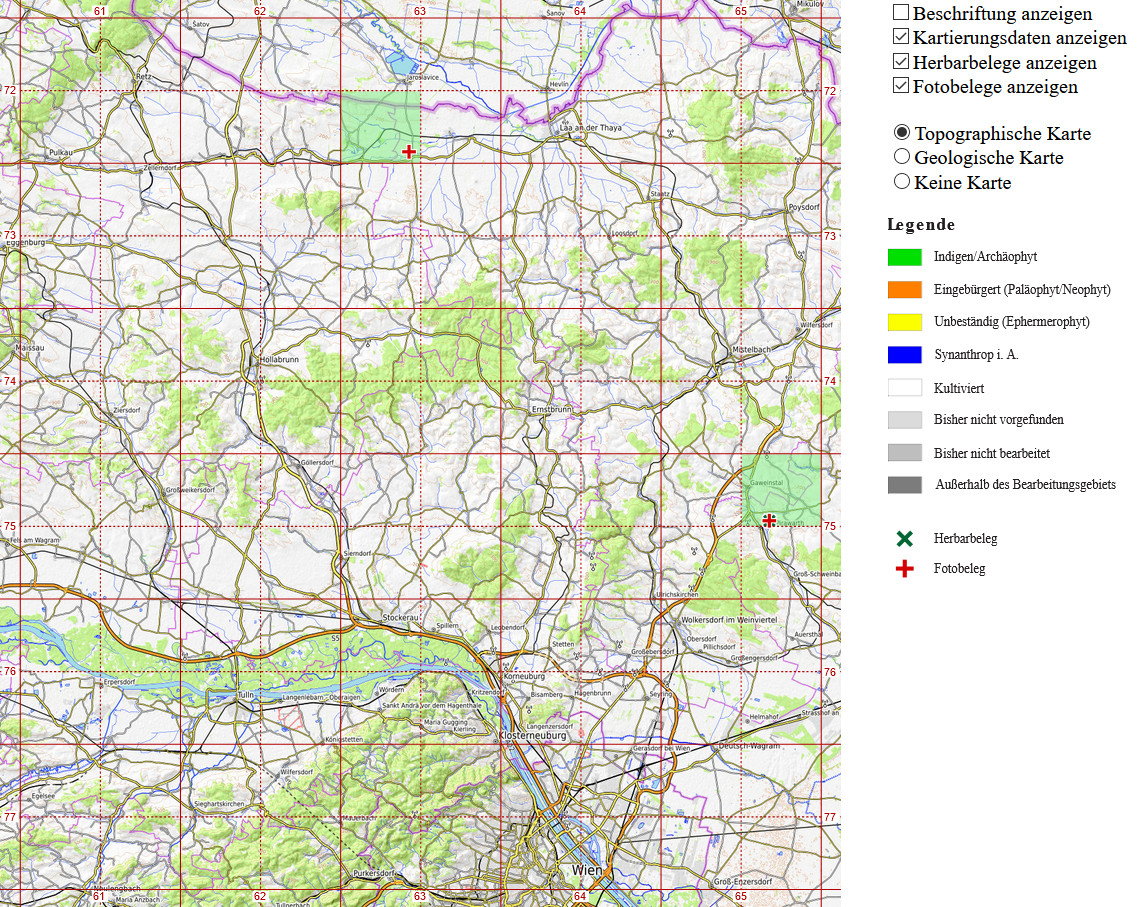Click the 'Retz' town label
This screenshot has width=1141, height=907.
click(143, 76)
